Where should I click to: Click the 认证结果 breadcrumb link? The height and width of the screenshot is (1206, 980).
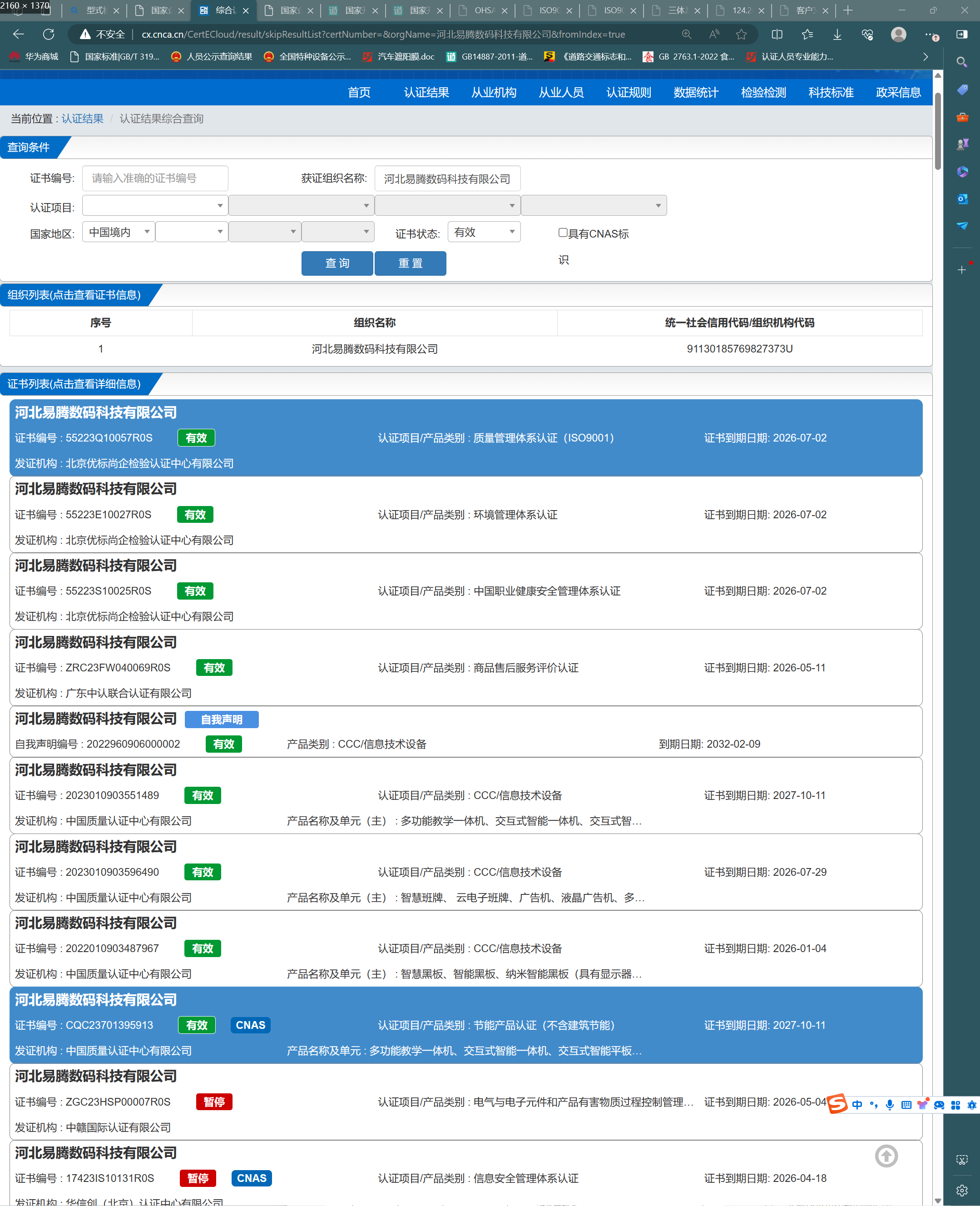[82, 119]
